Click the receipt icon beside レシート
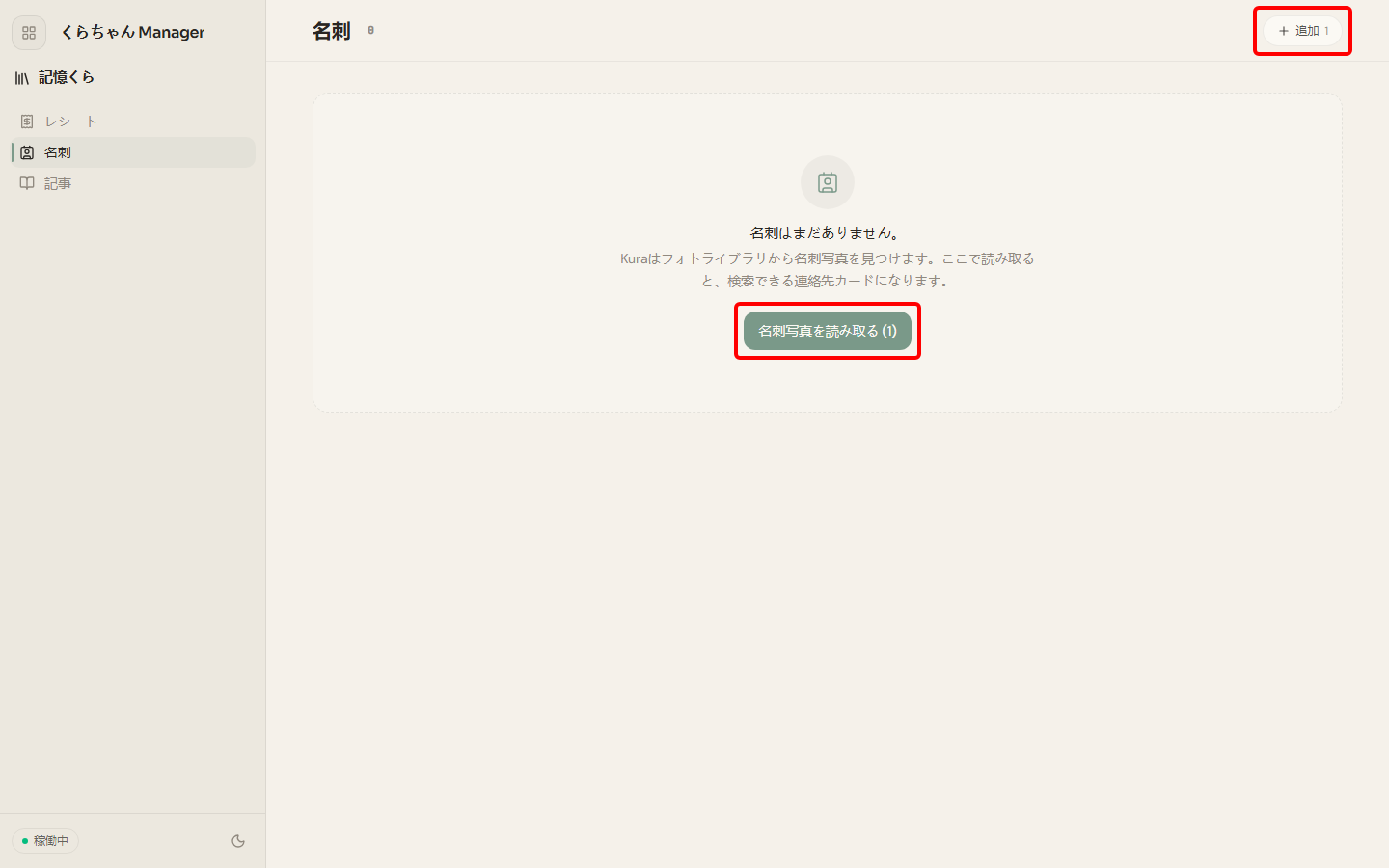The width and height of the screenshot is (1389, 868). (x=27, y=122)
